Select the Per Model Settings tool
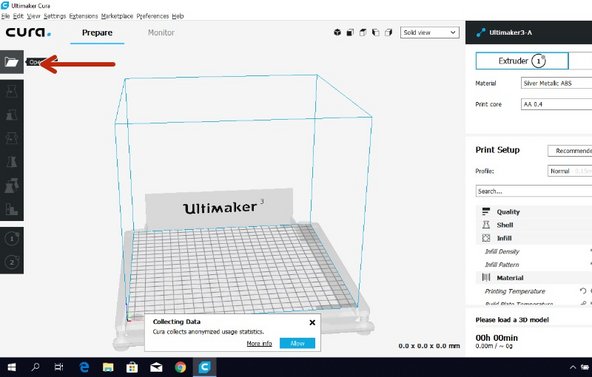The height and width of the screenshot is (377, 592). pyautogui.click(x=11, y=185)
